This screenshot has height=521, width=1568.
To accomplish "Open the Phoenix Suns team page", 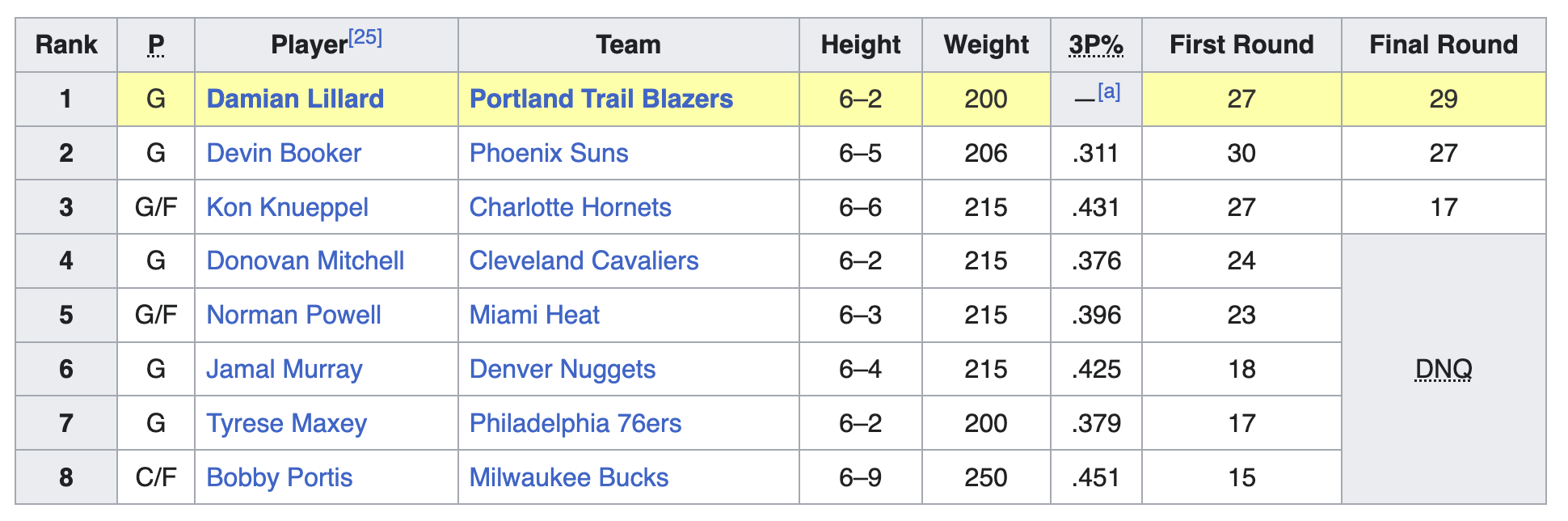I will pyautogui.click(x=549, y=153).
